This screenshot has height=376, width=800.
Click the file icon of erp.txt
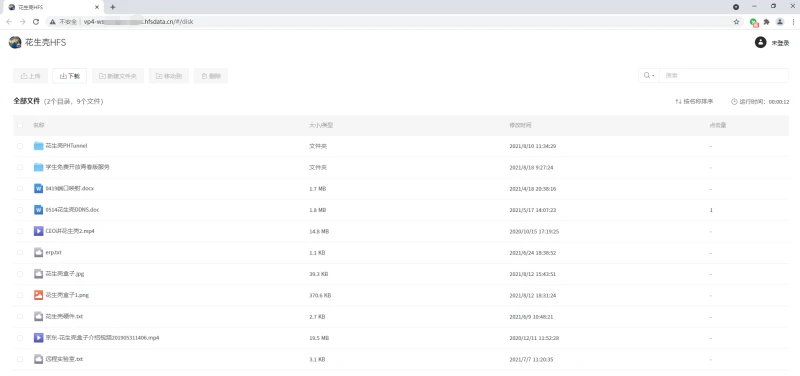pos(38,253)
